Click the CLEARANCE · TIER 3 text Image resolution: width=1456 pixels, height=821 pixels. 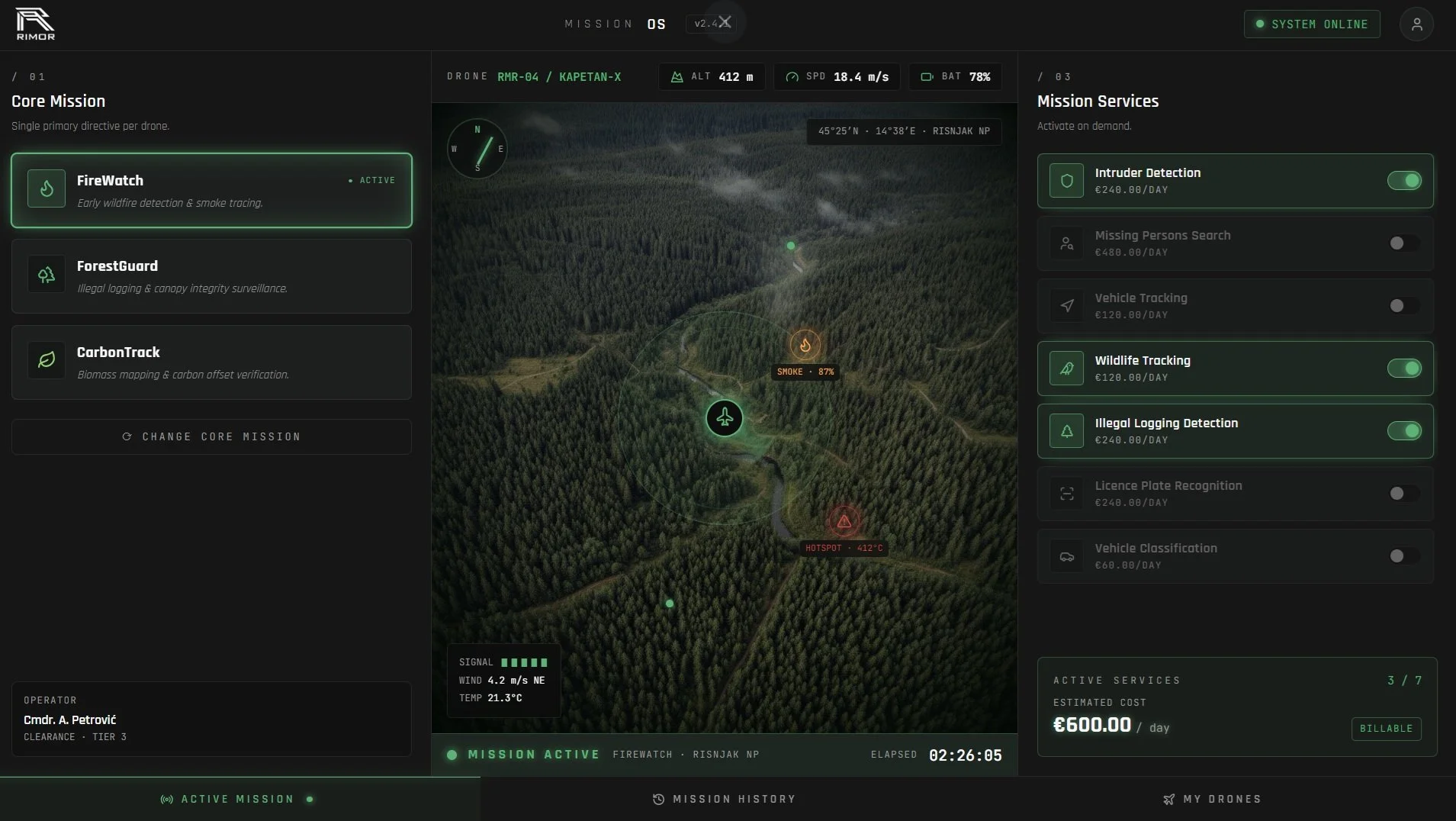[75, 737]
